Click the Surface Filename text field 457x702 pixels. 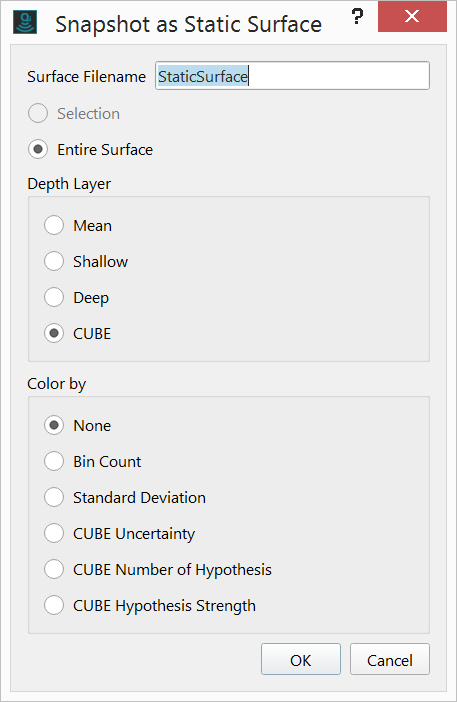click(x=292, y=76)
